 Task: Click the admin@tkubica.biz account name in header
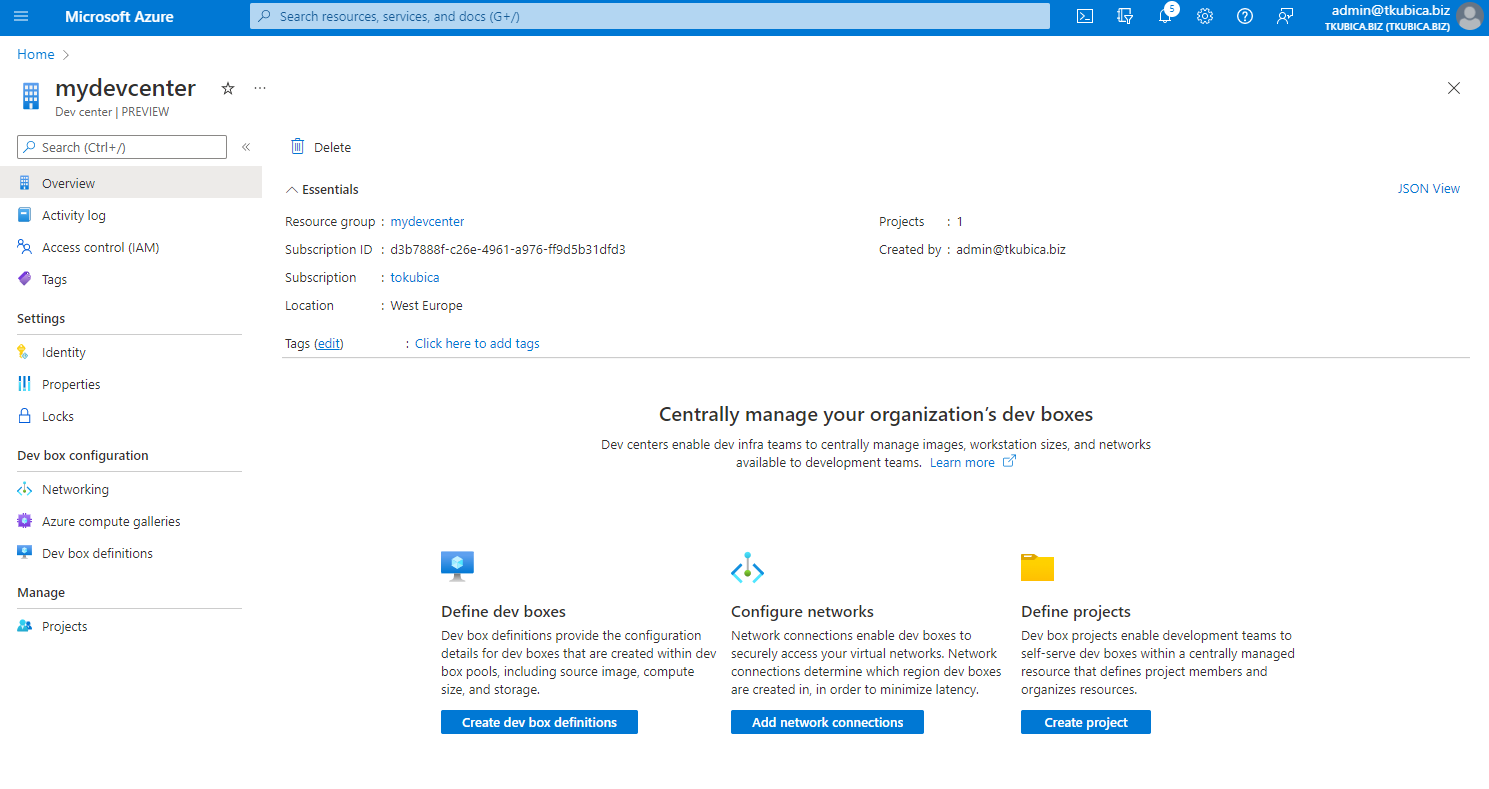click(x=1391, y=10)
